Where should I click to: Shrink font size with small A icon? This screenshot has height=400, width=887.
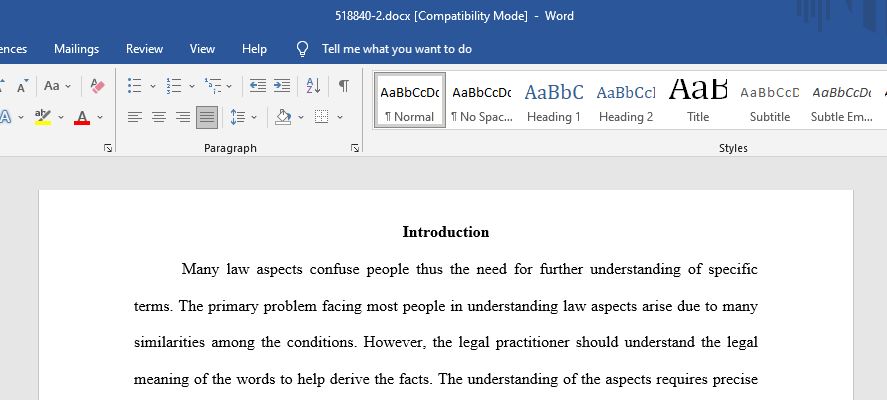coord(21,87)
